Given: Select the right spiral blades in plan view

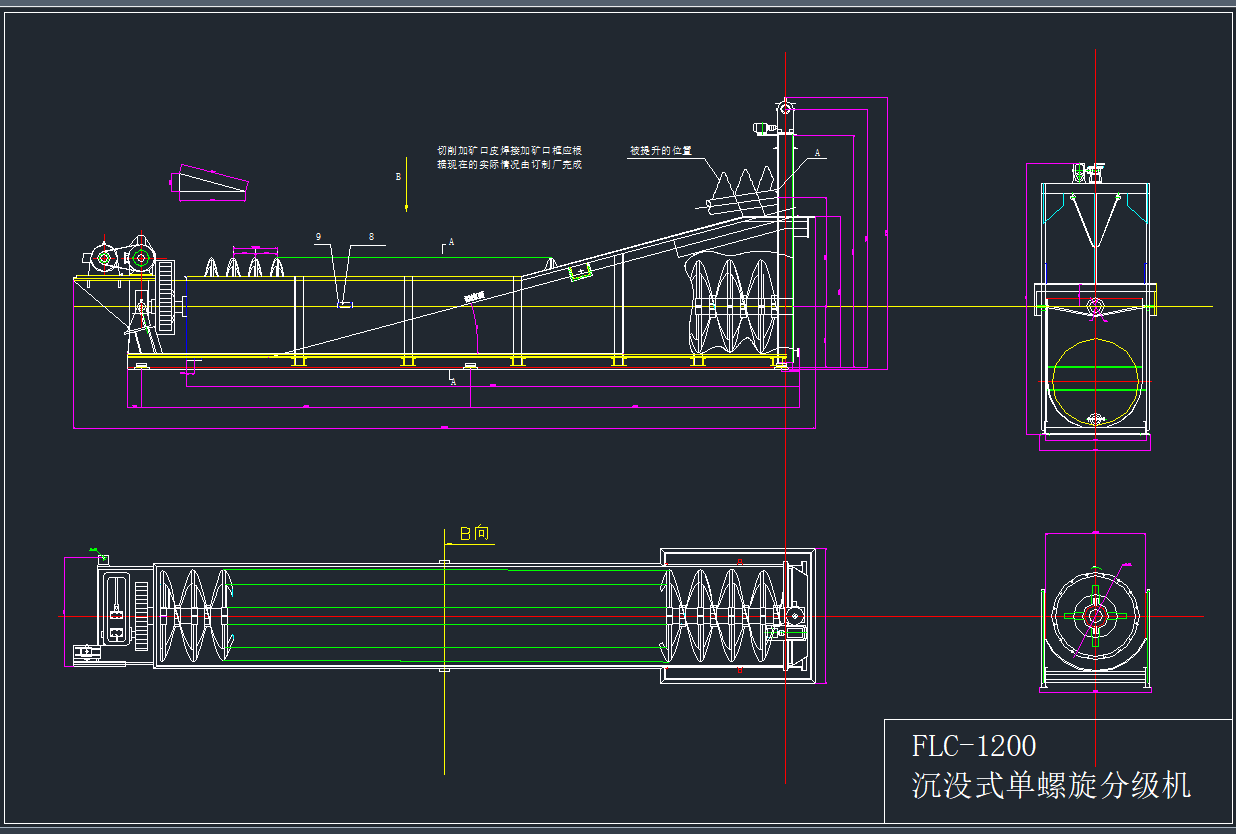Looking at the screenshot, I should point(726,616).
